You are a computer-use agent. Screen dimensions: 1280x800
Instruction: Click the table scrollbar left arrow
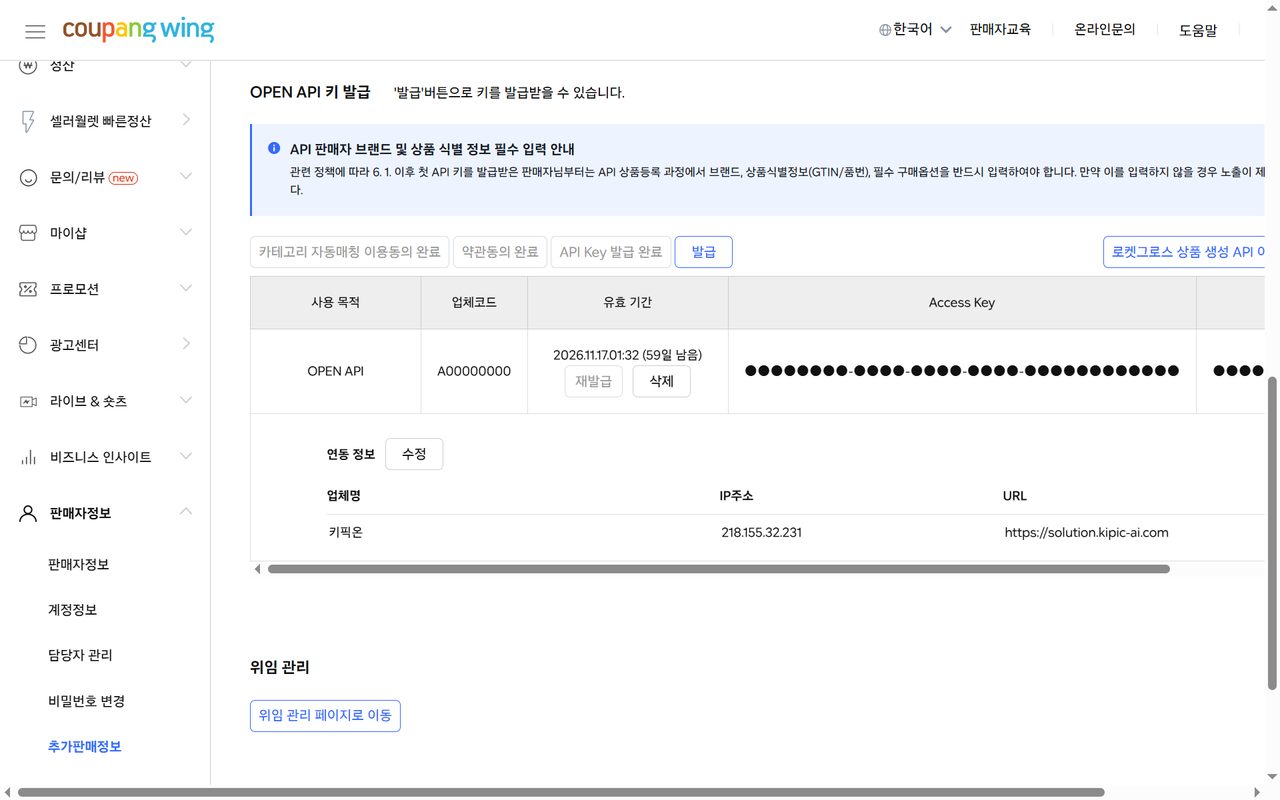click(258, 569)
